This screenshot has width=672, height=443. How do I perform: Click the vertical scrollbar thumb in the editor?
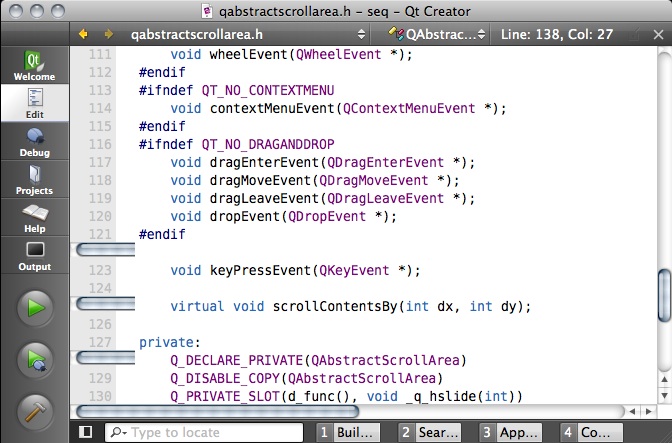[x=662, y=298]
